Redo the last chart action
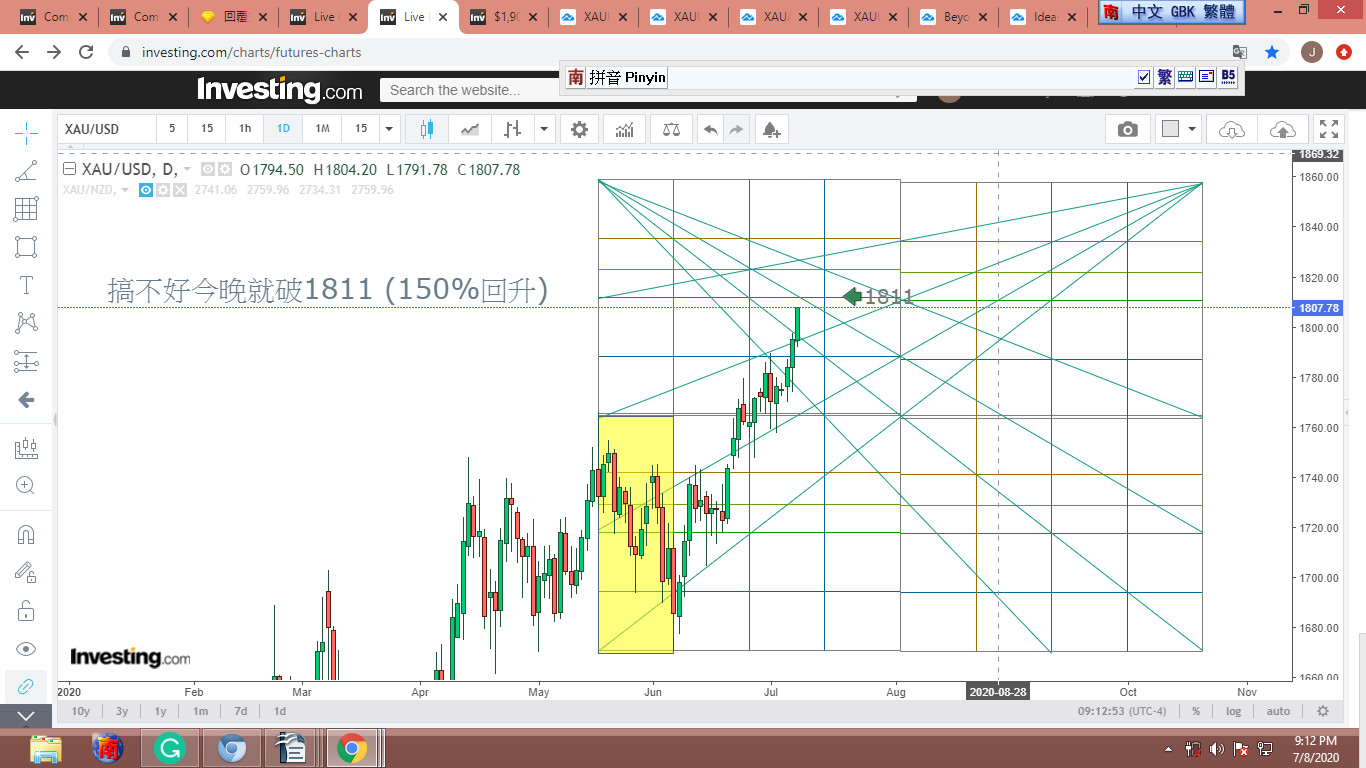 pos(736,129)
